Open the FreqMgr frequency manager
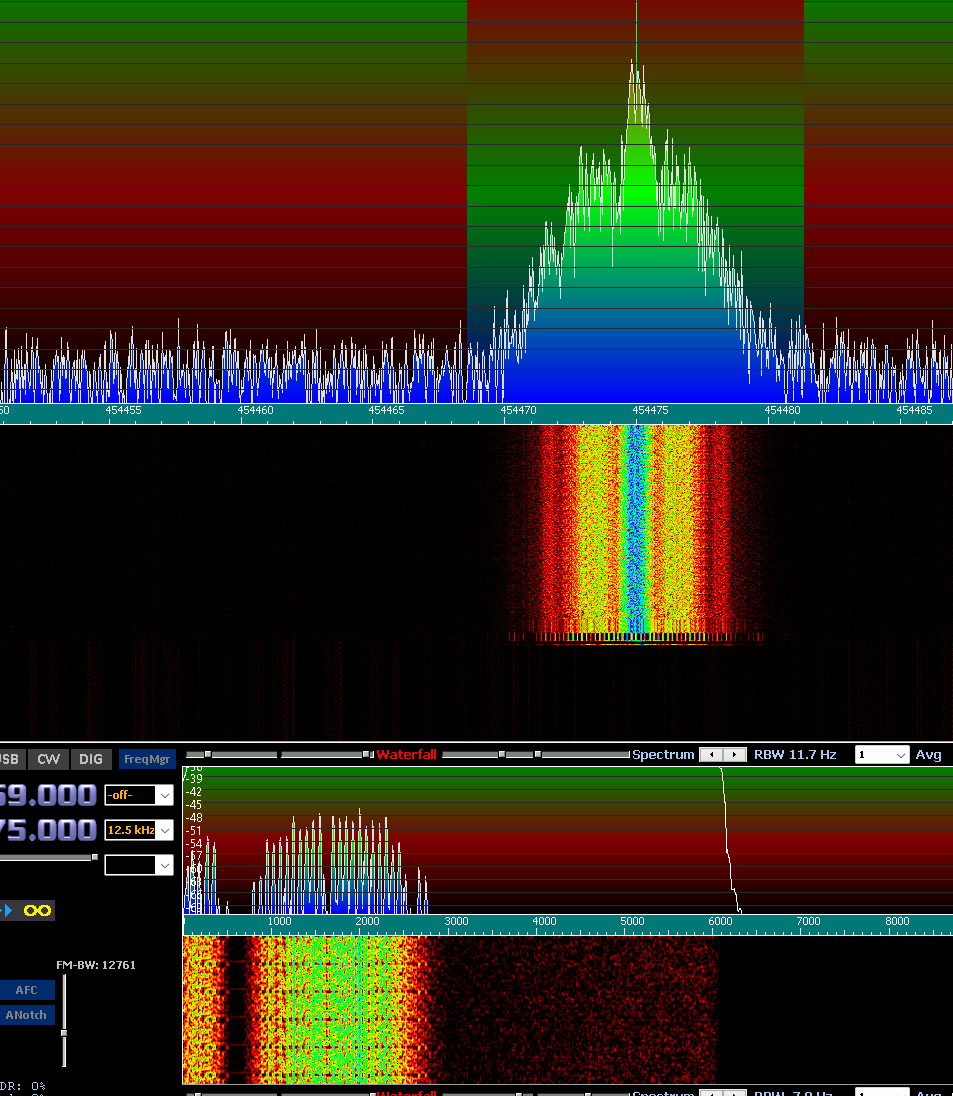Image resolution: width=953 pixels, height=1096 pixels. pos(147,759)
